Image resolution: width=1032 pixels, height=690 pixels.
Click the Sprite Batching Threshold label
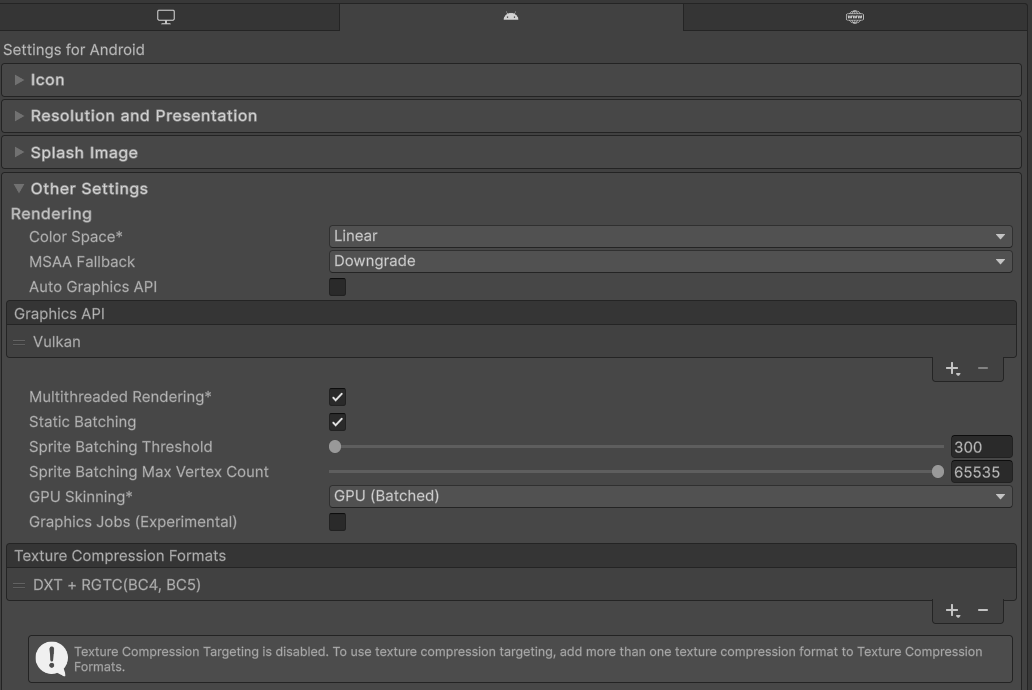pyautogui.click(x=120, y=447)
